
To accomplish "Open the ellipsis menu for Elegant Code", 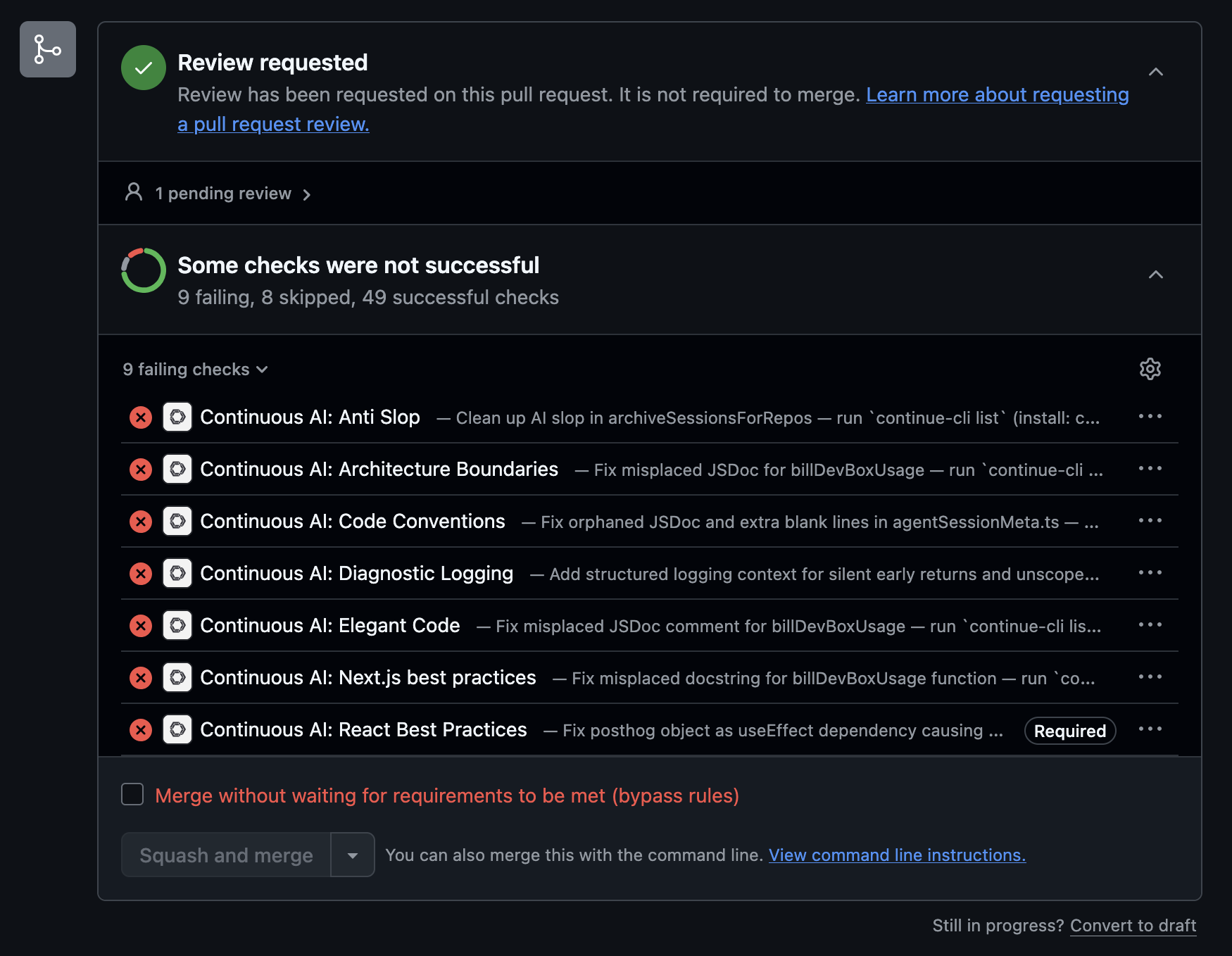I will [x=1150, y=624].
